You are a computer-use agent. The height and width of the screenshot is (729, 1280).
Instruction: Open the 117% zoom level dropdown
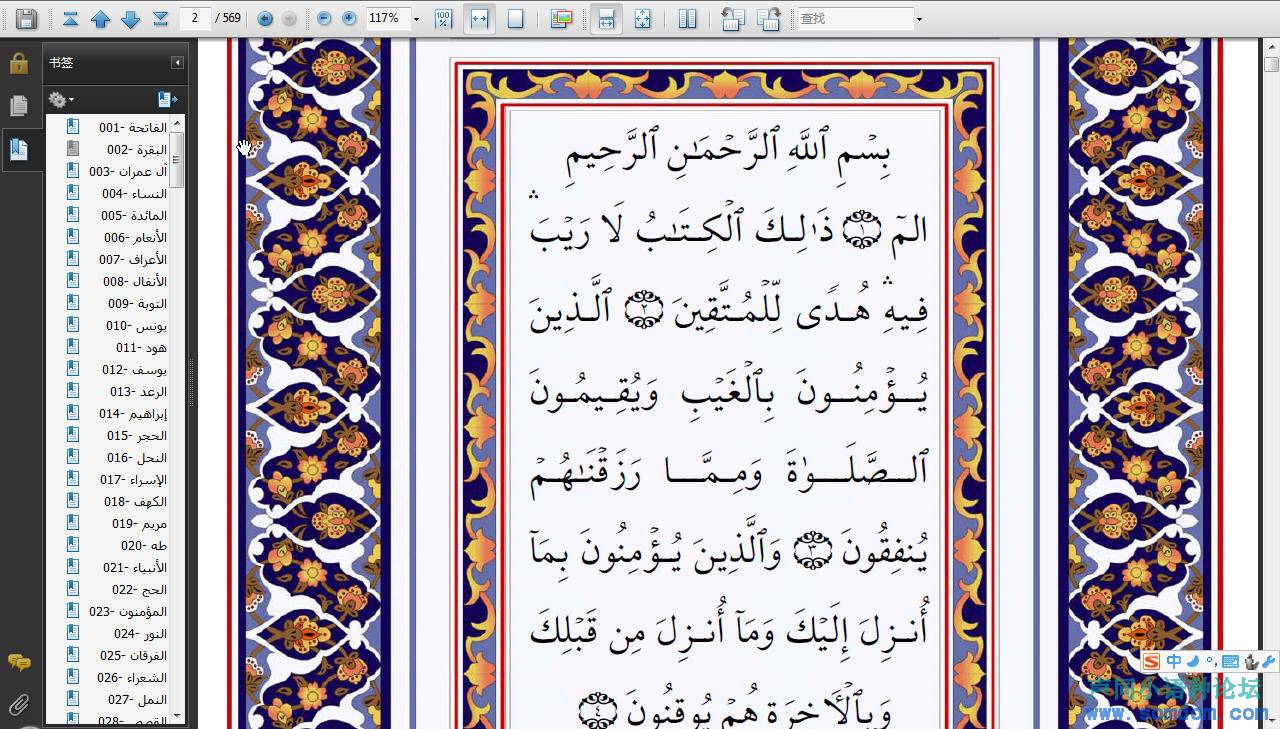coord(415,19)
